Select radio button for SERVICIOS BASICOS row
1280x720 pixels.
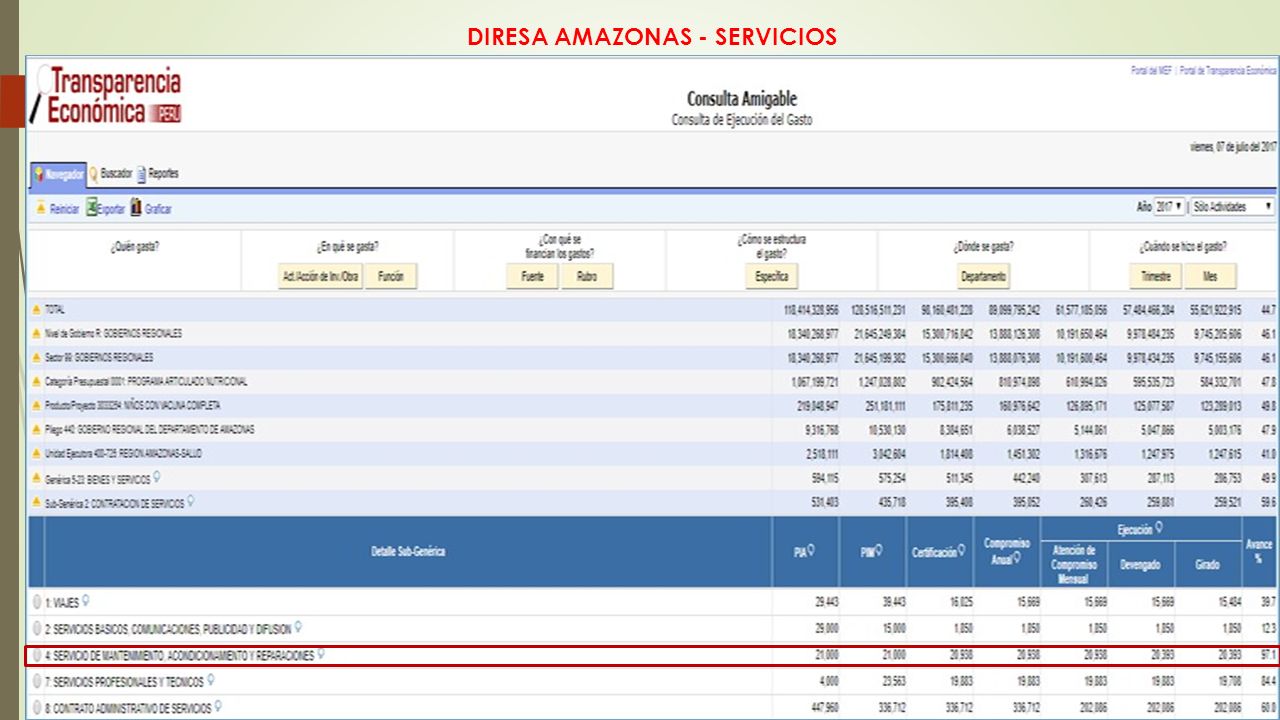(37, 630)
